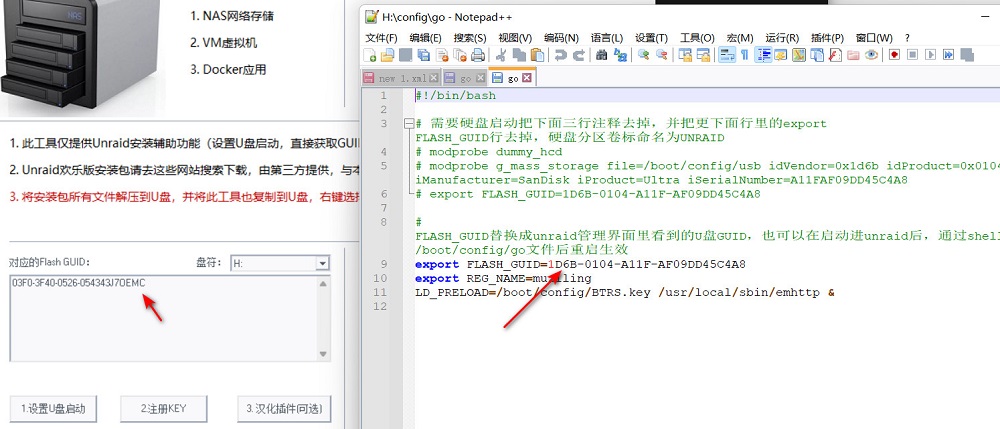Toggle the Document map icon
1000x429 pixels.
798,55
